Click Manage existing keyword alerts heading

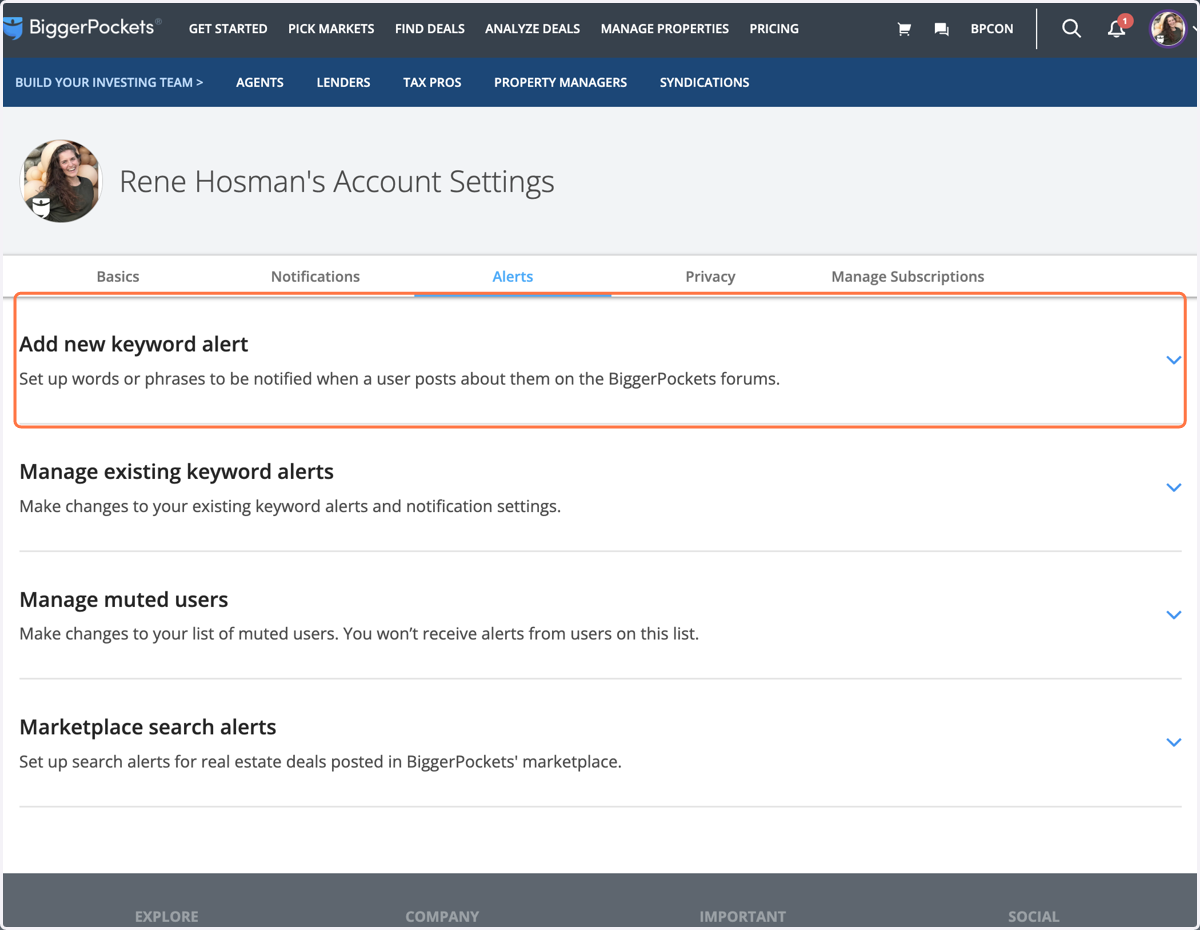point(177,471)
